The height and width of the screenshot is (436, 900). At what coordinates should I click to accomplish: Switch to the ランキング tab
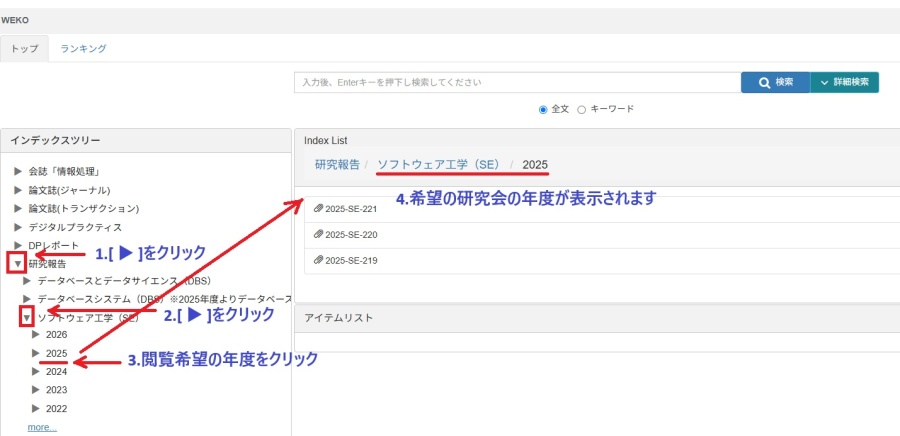click(83, 49)
